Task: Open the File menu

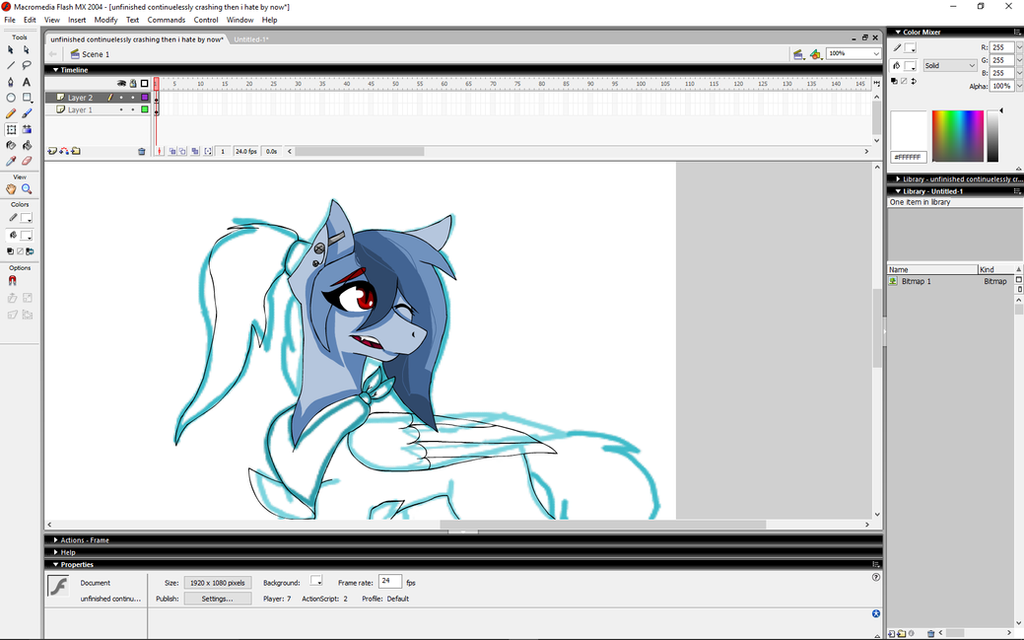Action: 10,20
